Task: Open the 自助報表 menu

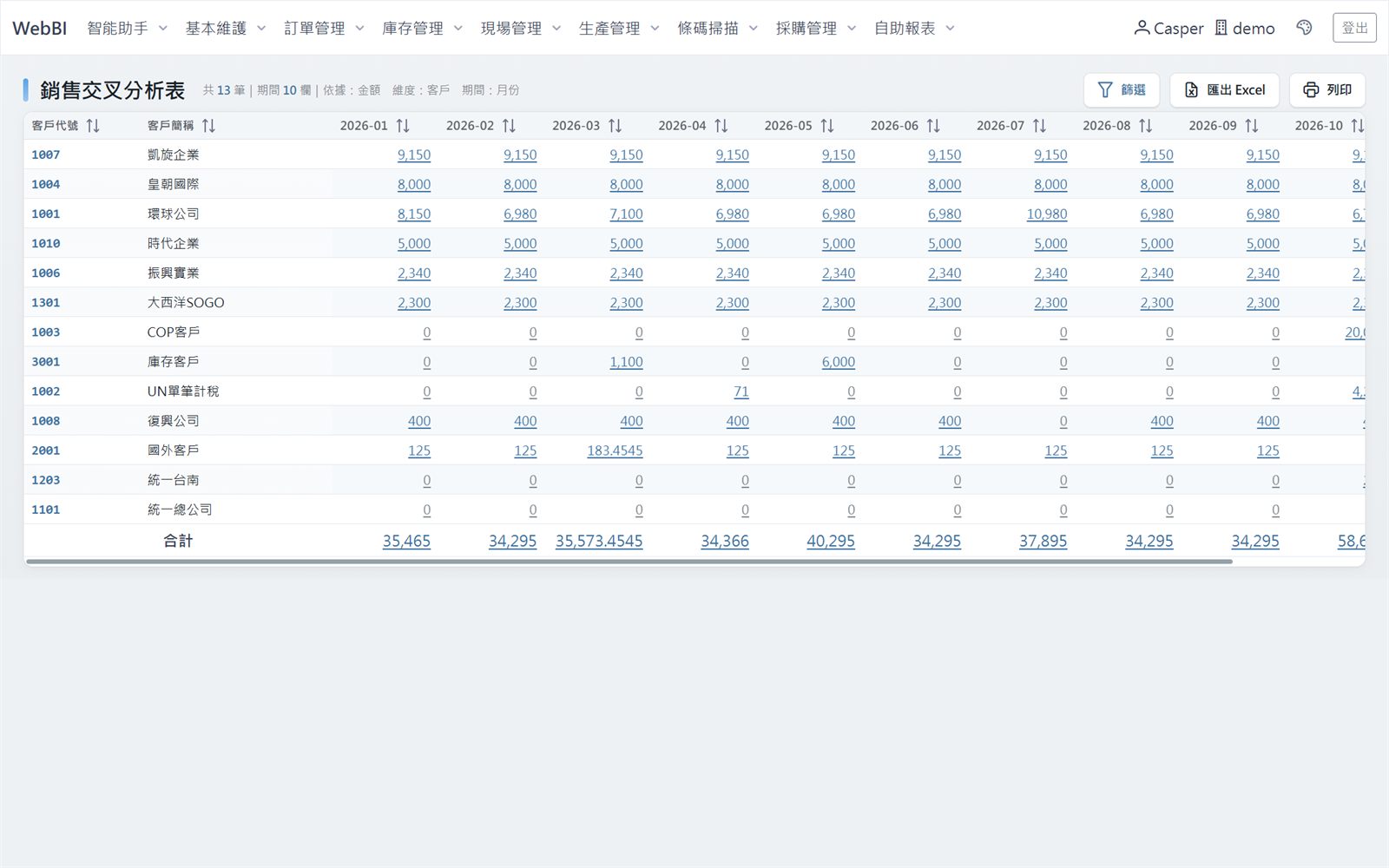Action: point(914,28)
